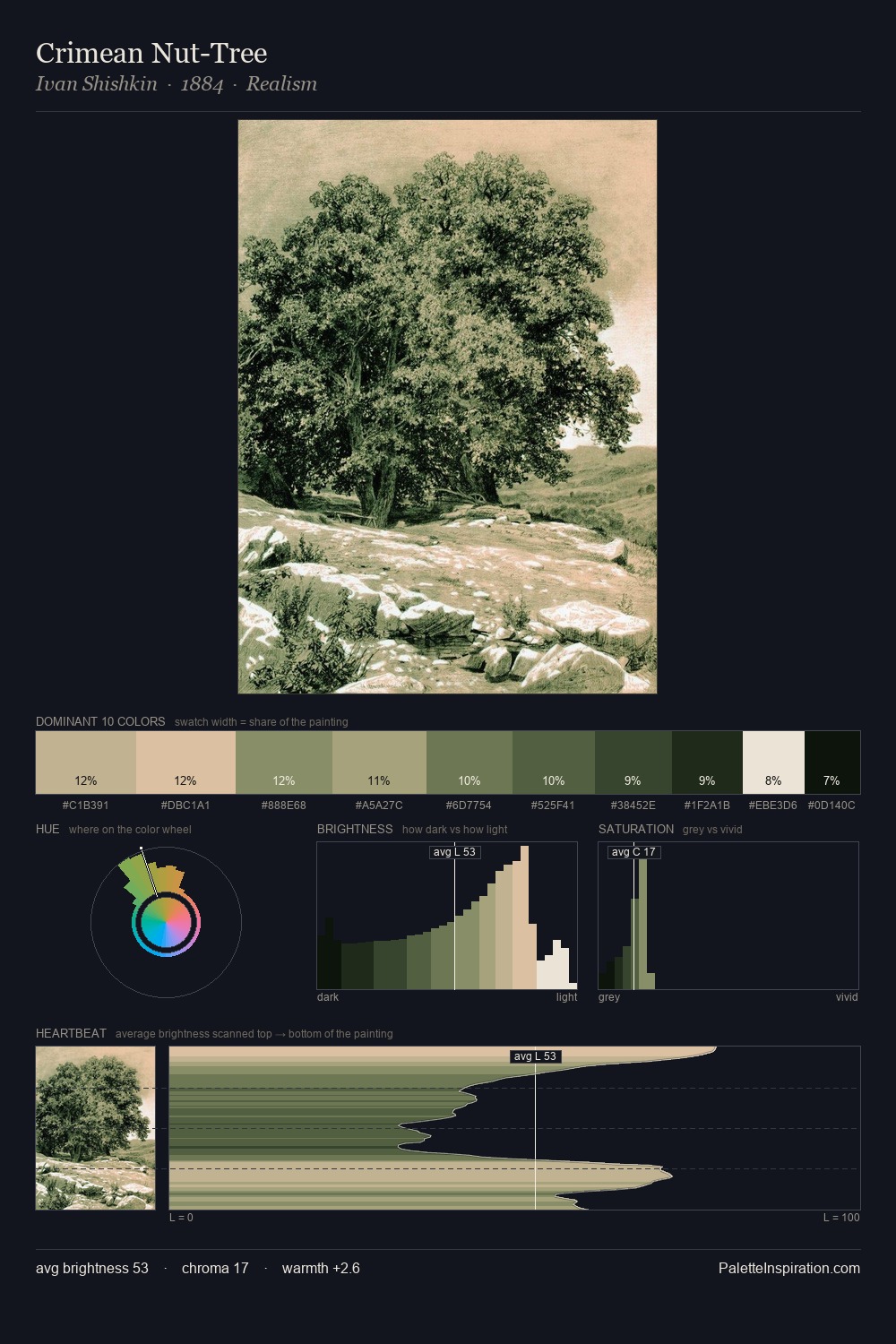Click the #38452E hex code label
This screenshot has width=896, height=1344.
pos(633,805)
